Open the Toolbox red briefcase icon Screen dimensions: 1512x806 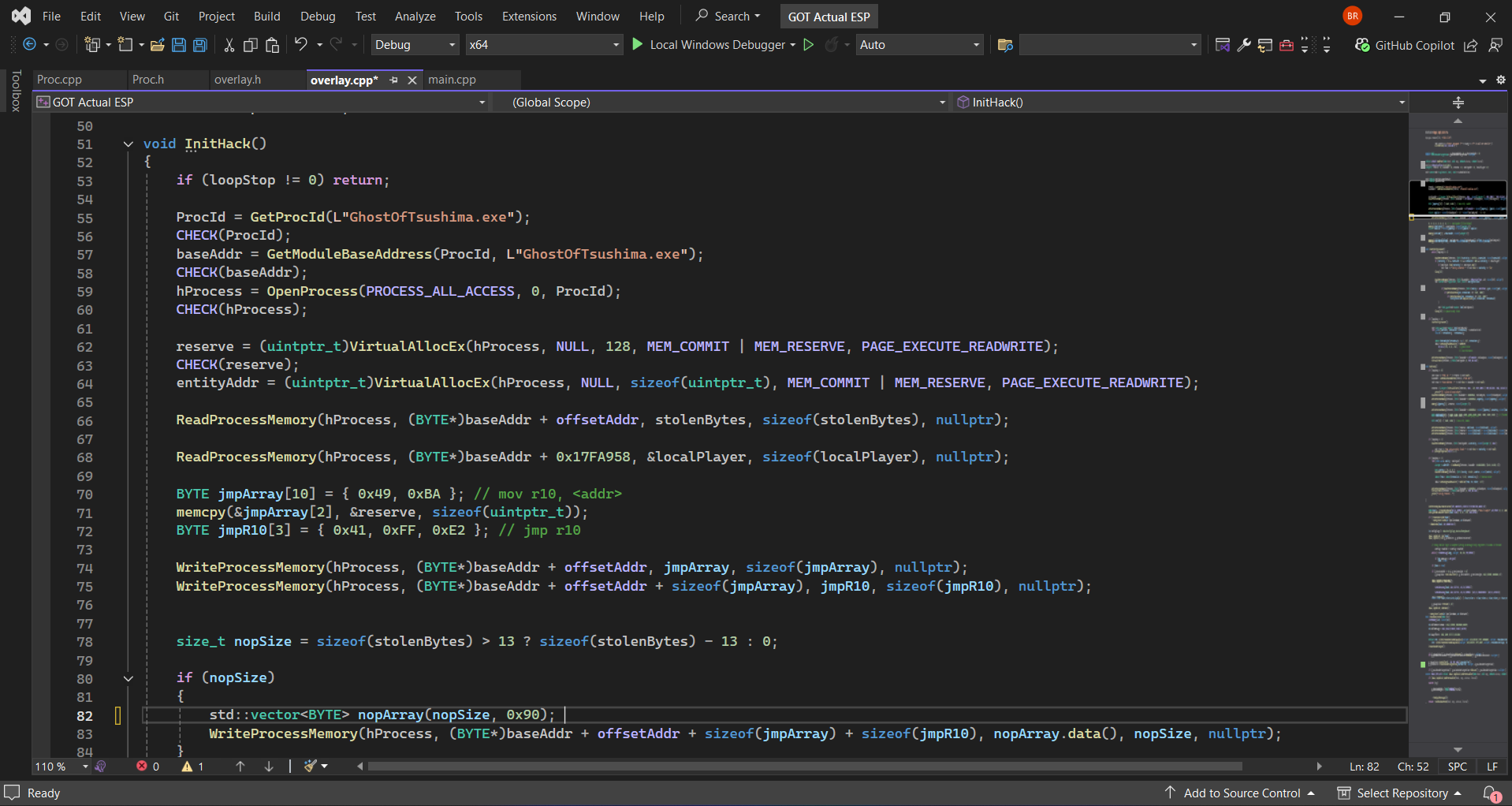1286,45
